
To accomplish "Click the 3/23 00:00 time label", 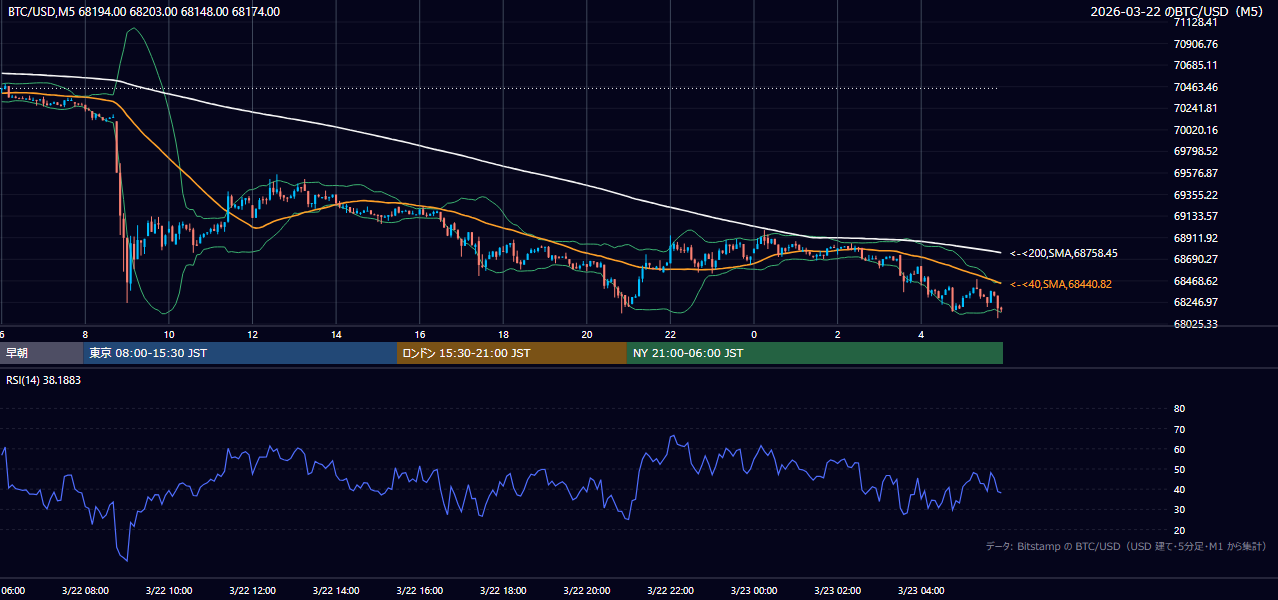I will click(753, 591).
